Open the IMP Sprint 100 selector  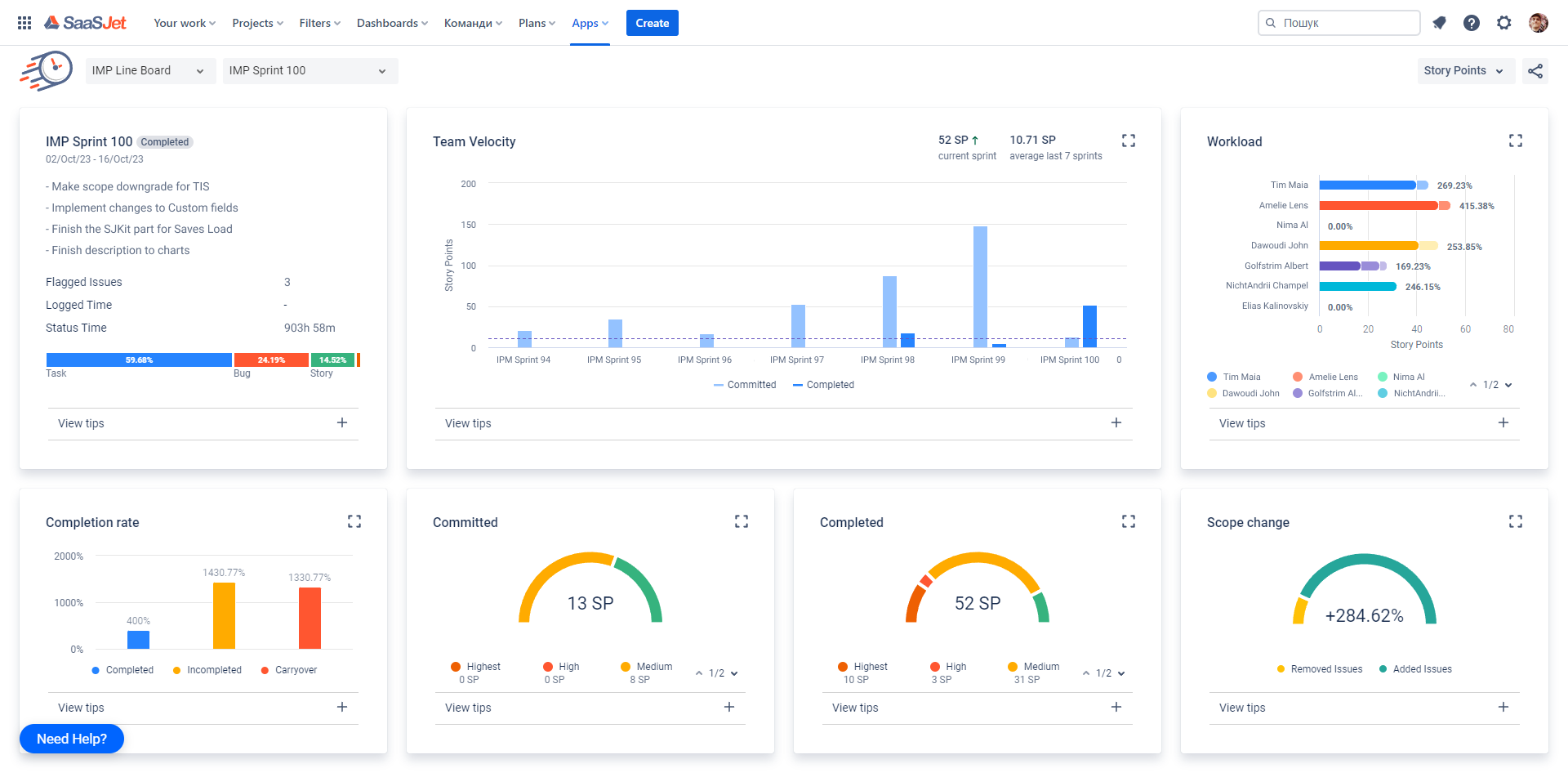coord(310,71)
